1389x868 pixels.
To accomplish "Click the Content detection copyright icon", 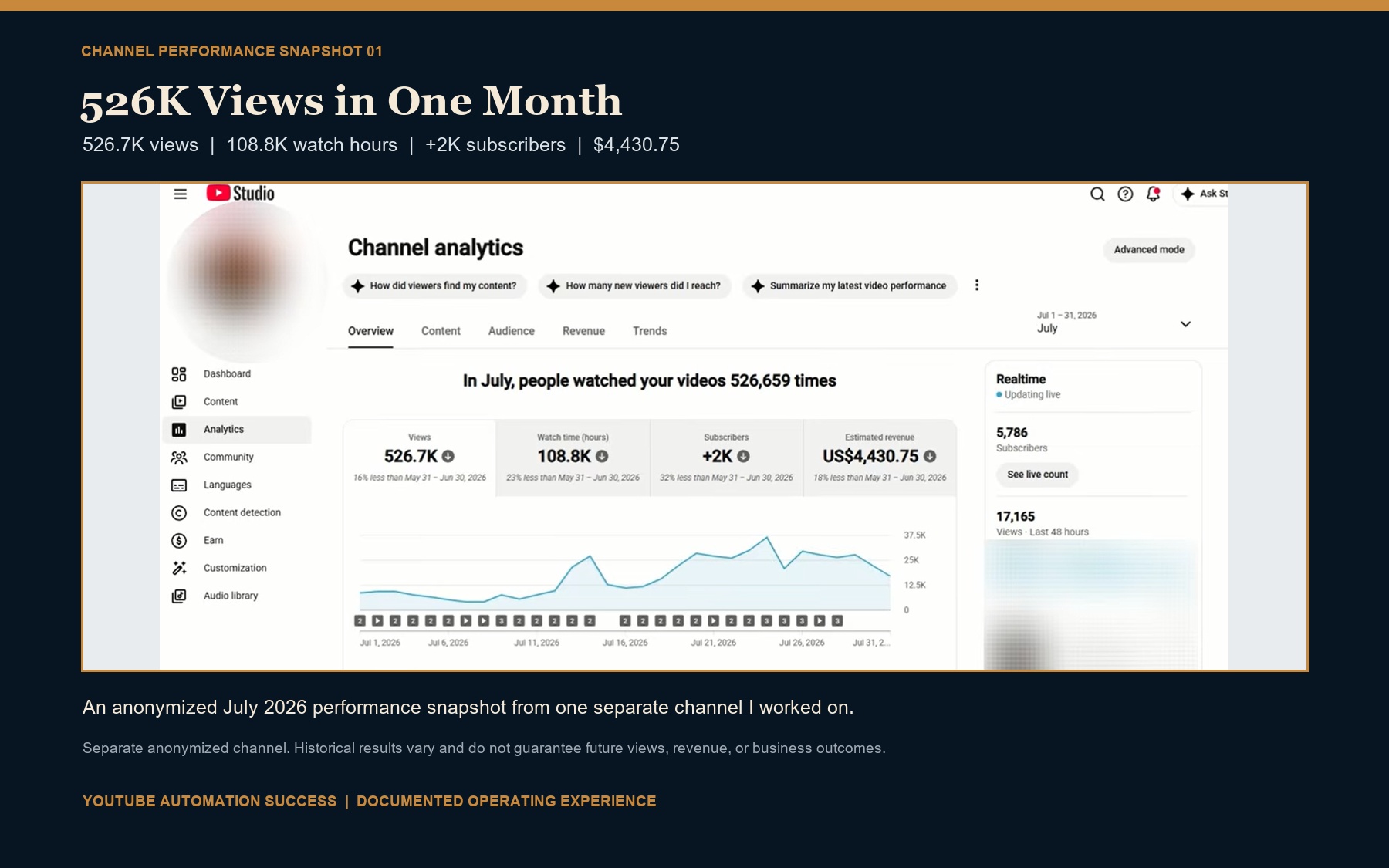I will (x=179, y=513).
